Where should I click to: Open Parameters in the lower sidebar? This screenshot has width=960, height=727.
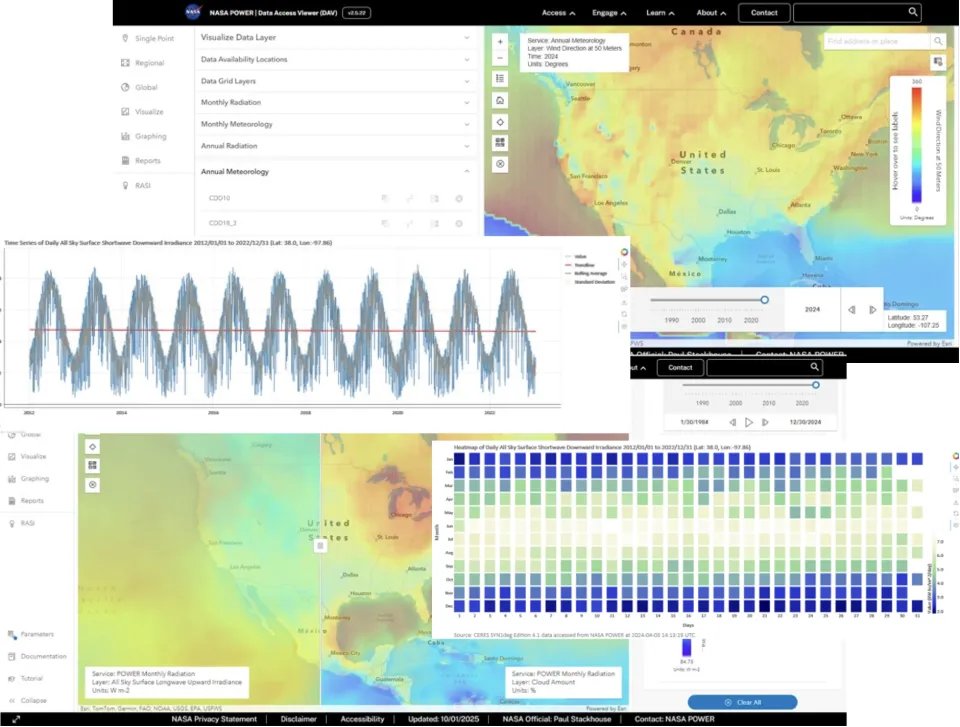[x=31, y=635]
